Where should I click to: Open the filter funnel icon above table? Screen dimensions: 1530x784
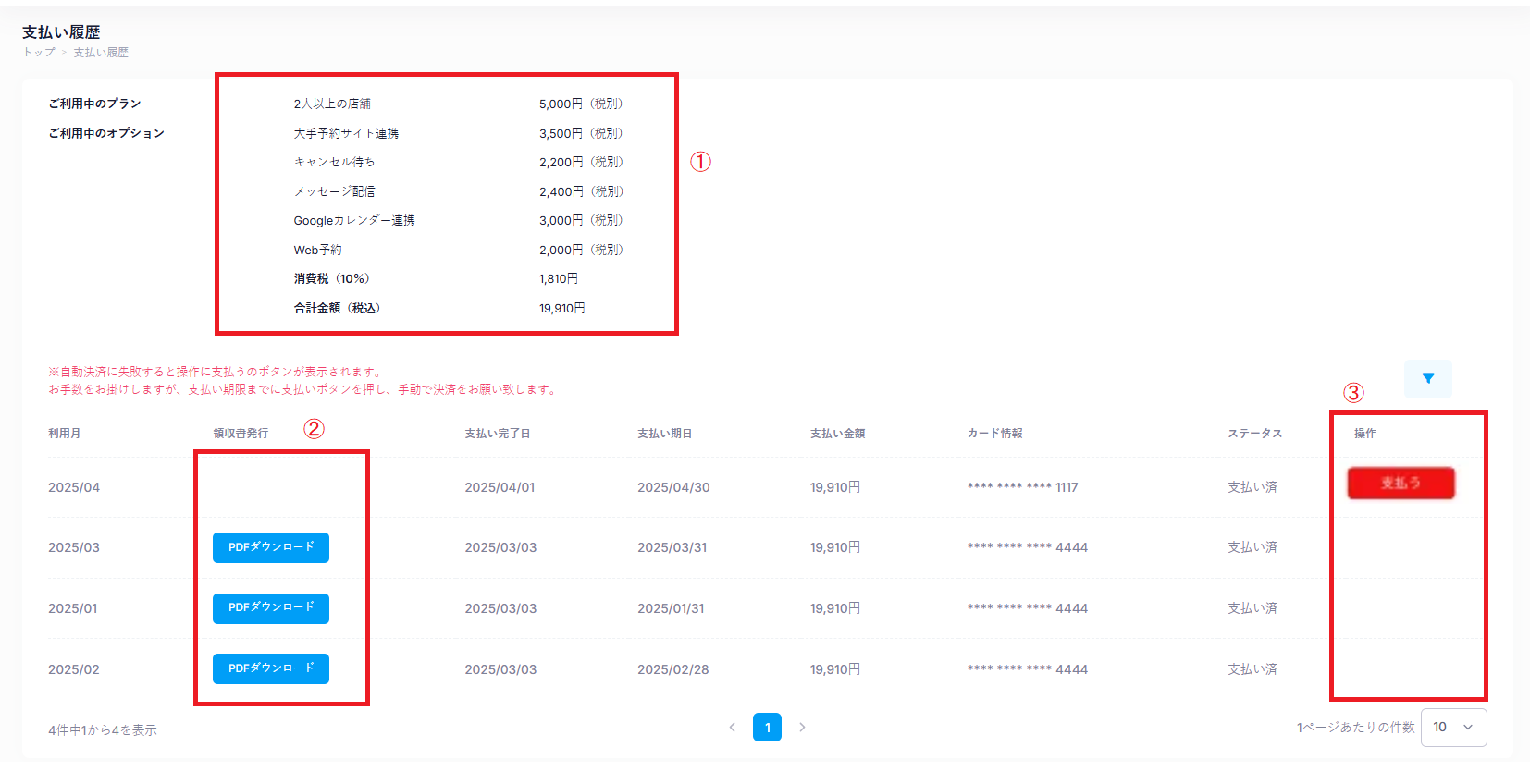(1427, 378)
